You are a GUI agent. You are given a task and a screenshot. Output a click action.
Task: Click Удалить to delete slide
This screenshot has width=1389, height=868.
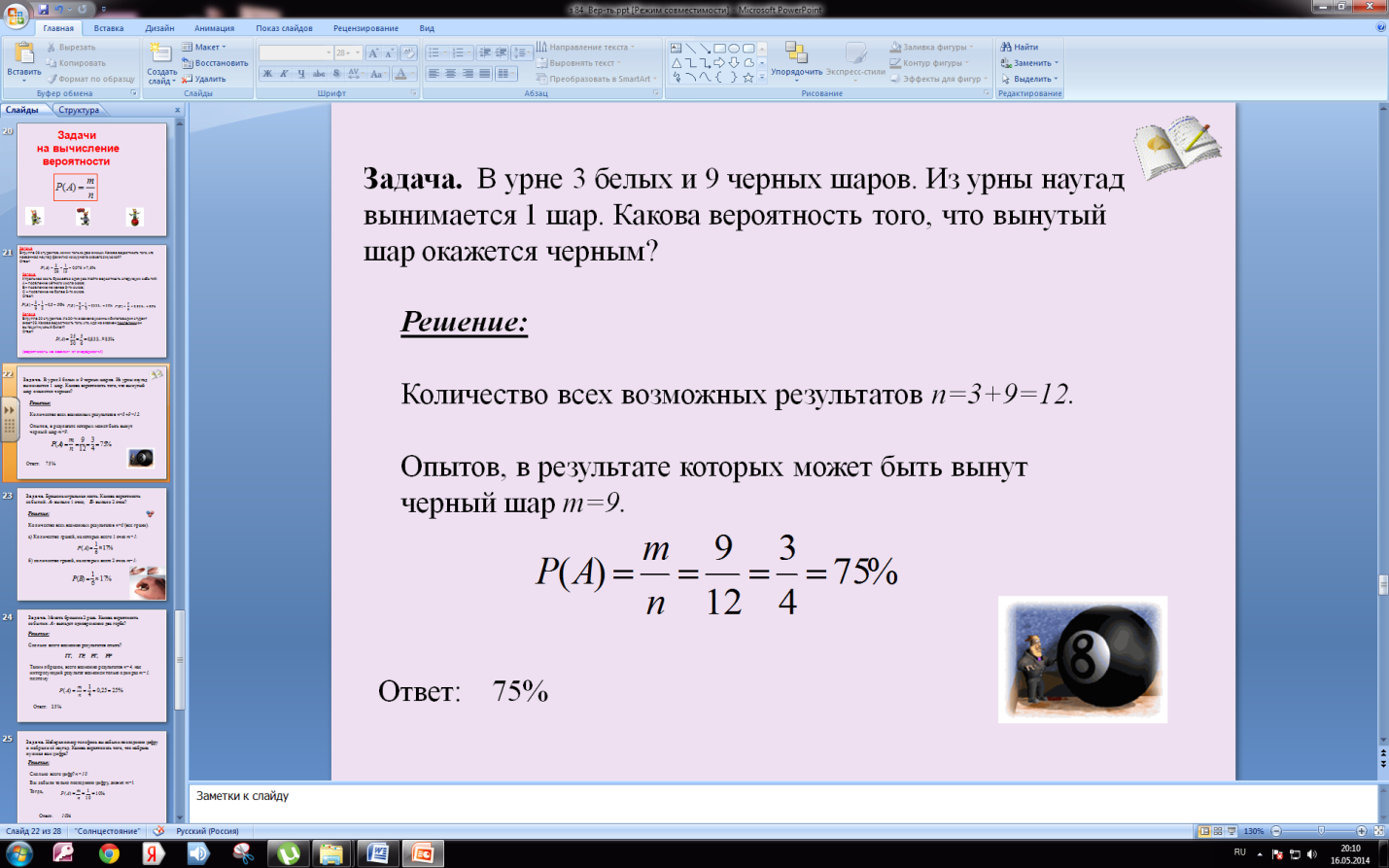click(x=203, y=79)
